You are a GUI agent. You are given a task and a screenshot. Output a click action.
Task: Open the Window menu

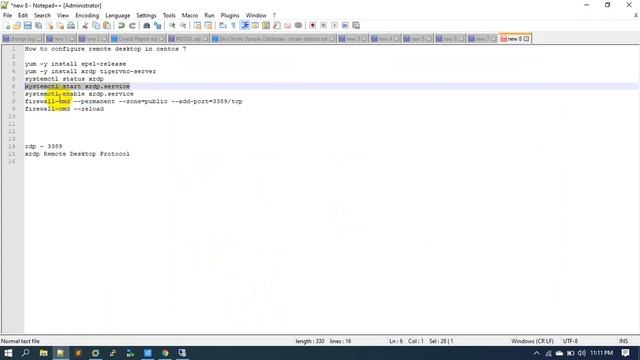point(256,15)
